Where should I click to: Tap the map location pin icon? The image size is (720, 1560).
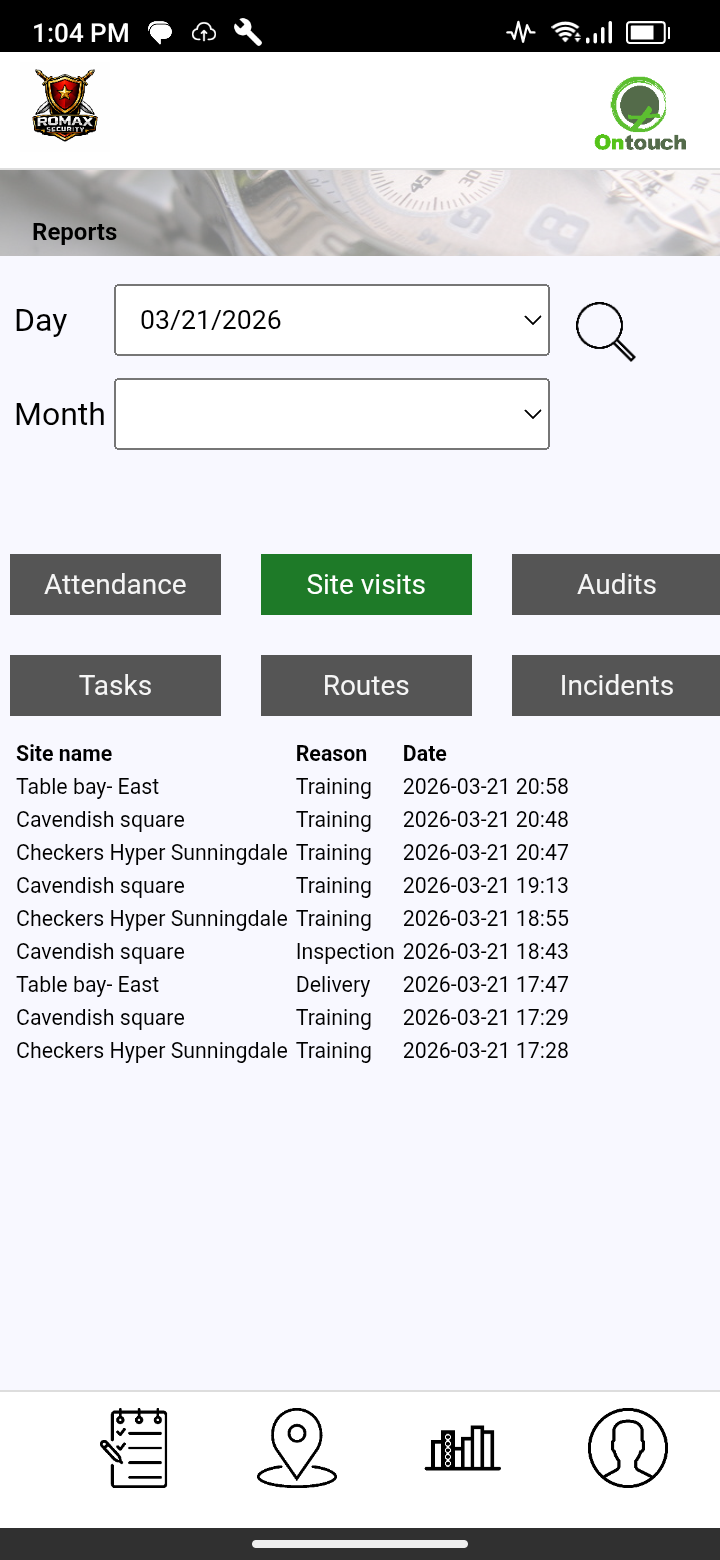tap(297, 1447)
